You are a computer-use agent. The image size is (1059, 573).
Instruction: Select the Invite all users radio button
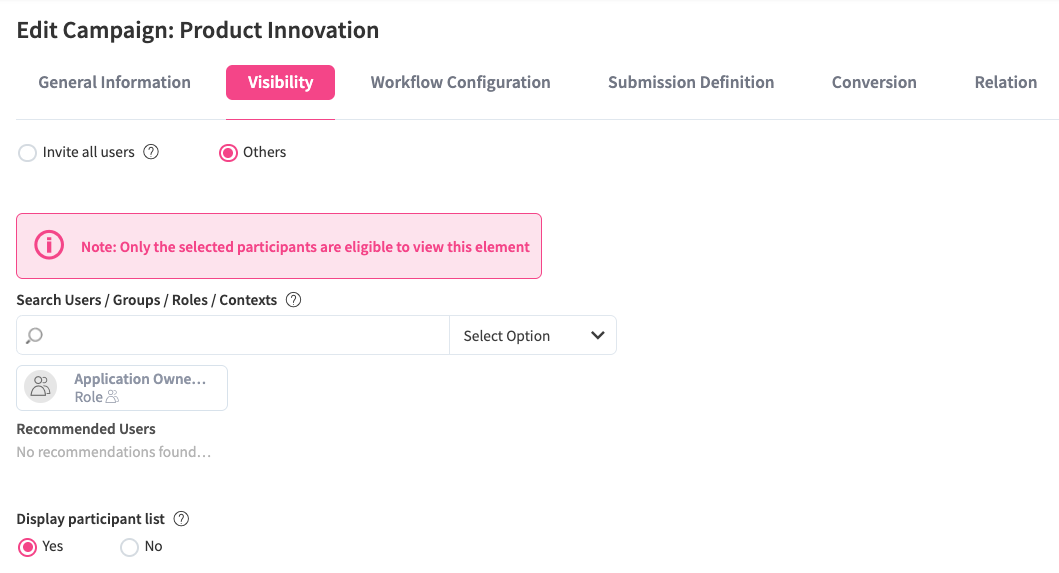[x=28, y=153]
